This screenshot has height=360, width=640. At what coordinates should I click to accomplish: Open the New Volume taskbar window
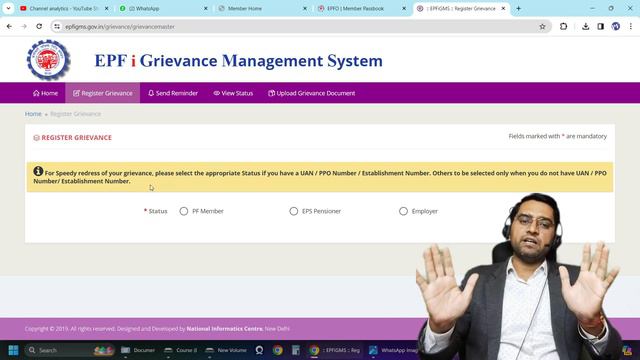pos(226,350)
